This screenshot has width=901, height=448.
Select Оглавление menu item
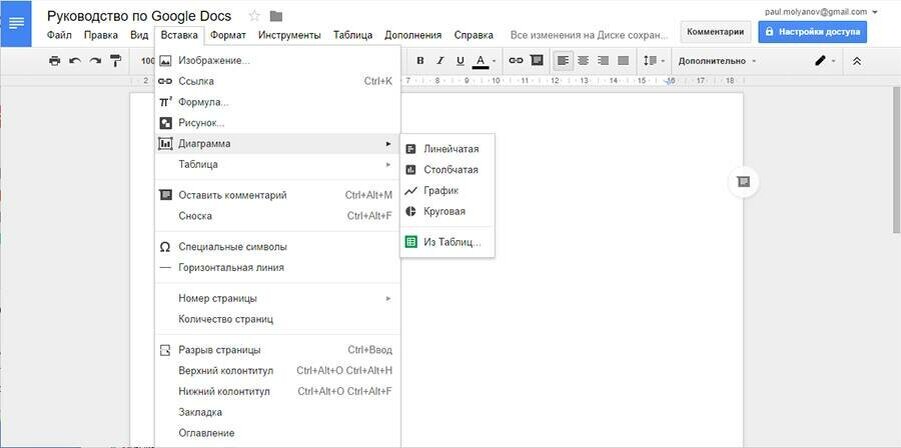[278, 433]
